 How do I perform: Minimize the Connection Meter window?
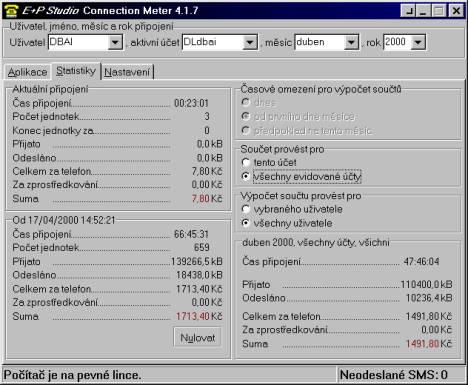coord(423,11)
